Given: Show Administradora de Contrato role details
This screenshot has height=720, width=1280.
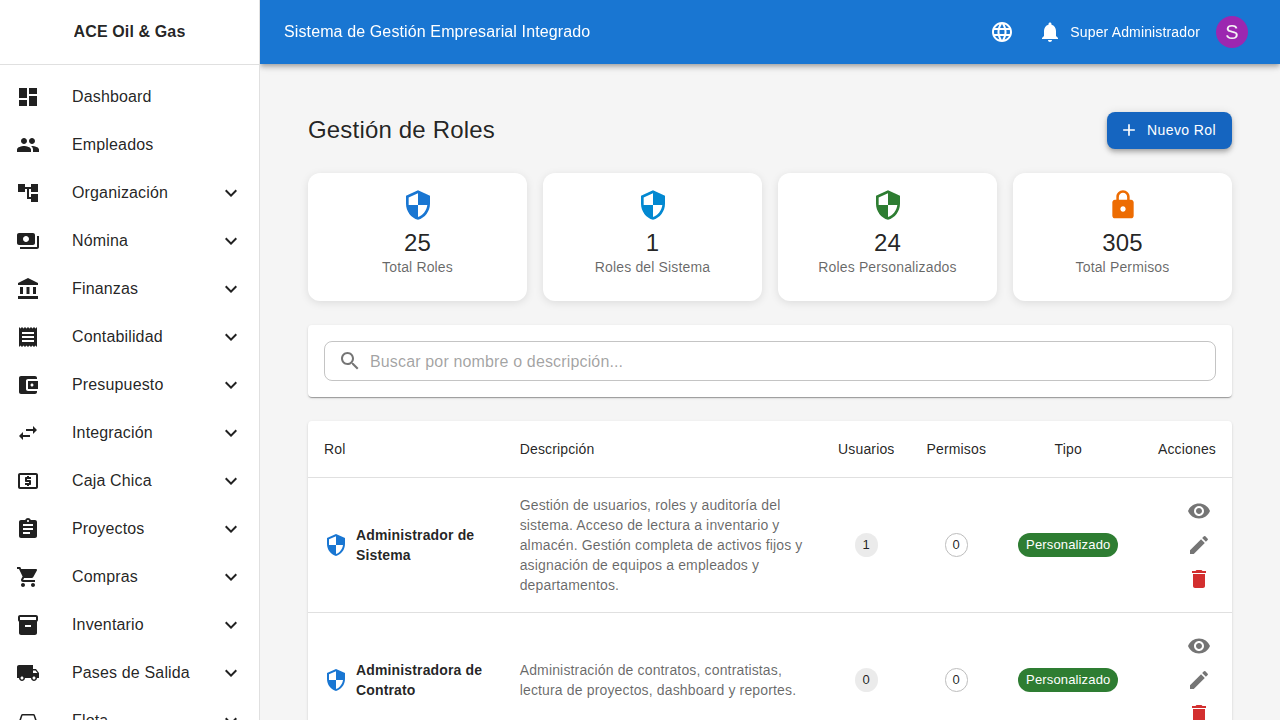Looking at the screenshot, I should pyautogui.click(x=1199, y=646).
